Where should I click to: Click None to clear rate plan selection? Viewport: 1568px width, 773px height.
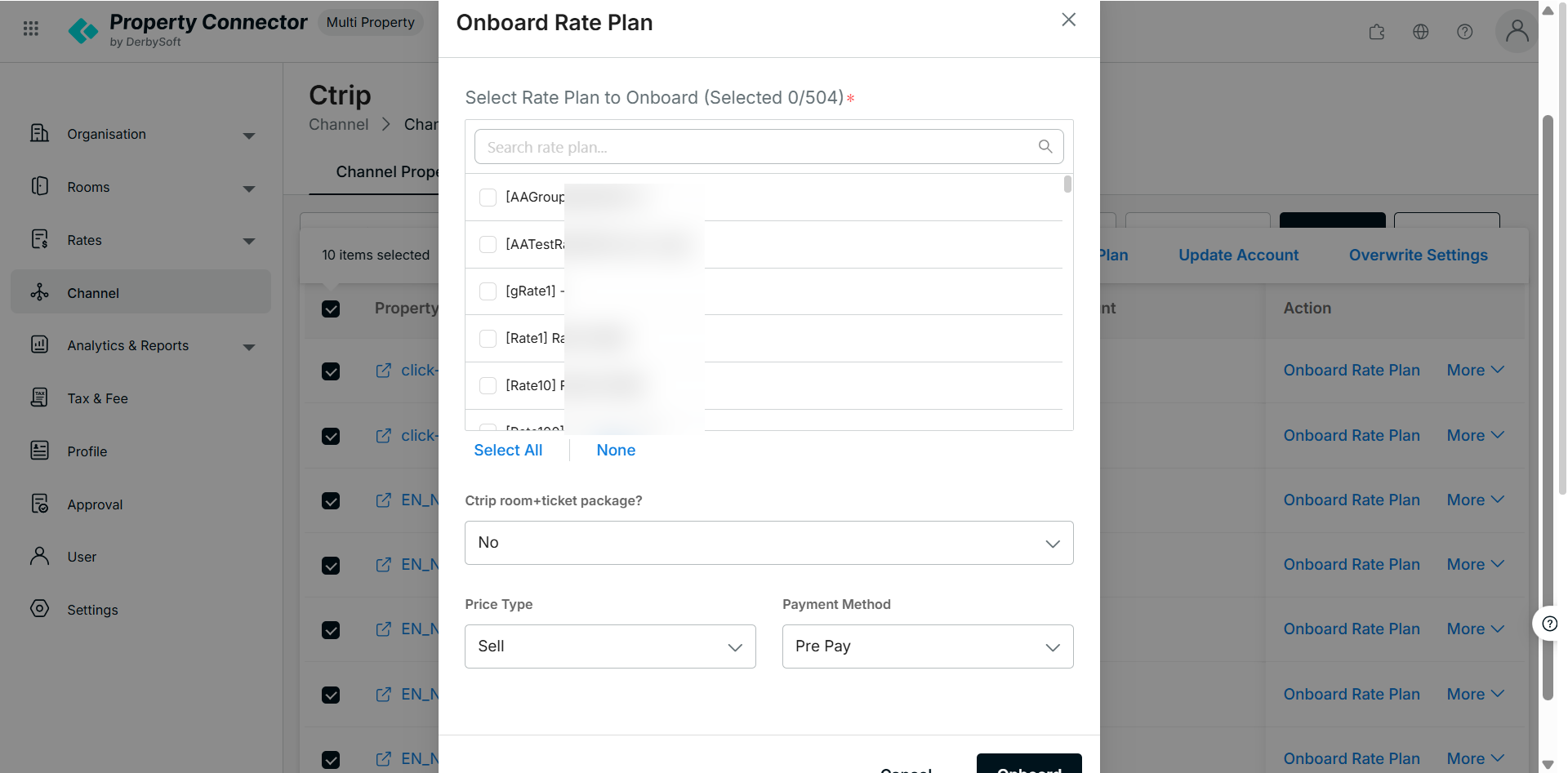[616, 450]
